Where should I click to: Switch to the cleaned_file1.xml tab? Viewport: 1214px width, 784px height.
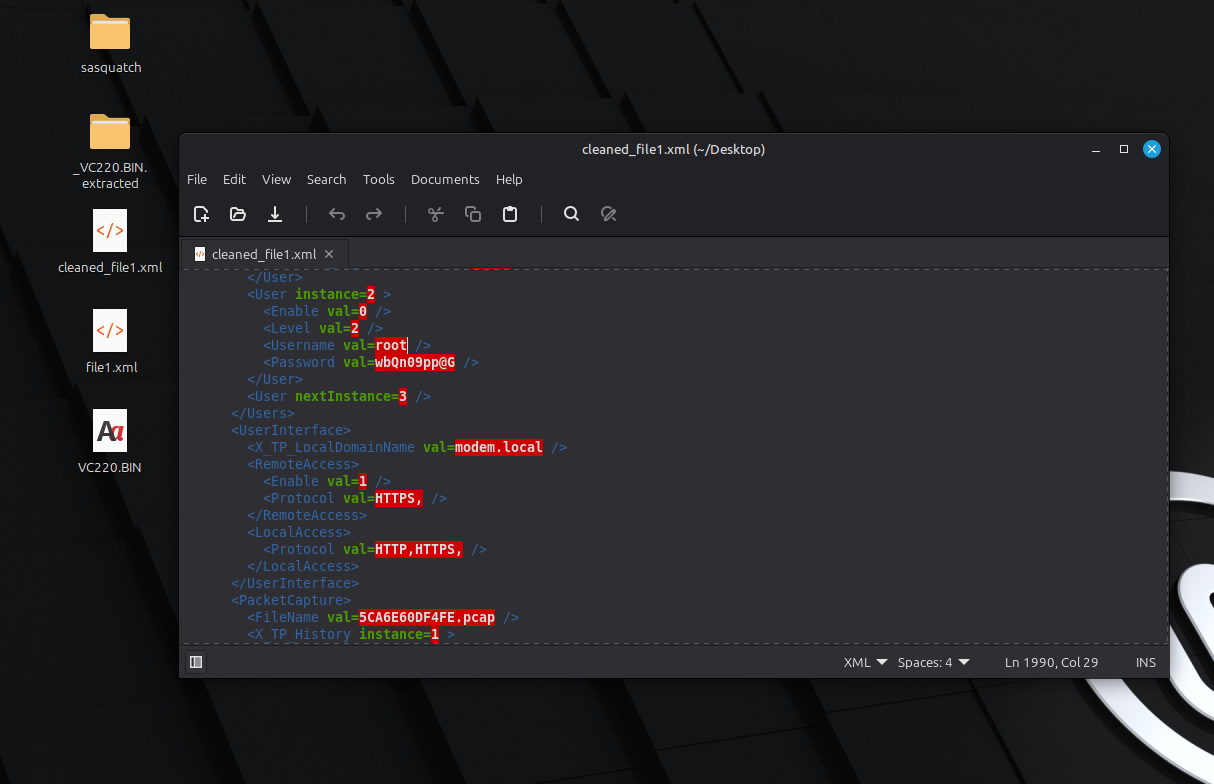[x=264, y=254]
